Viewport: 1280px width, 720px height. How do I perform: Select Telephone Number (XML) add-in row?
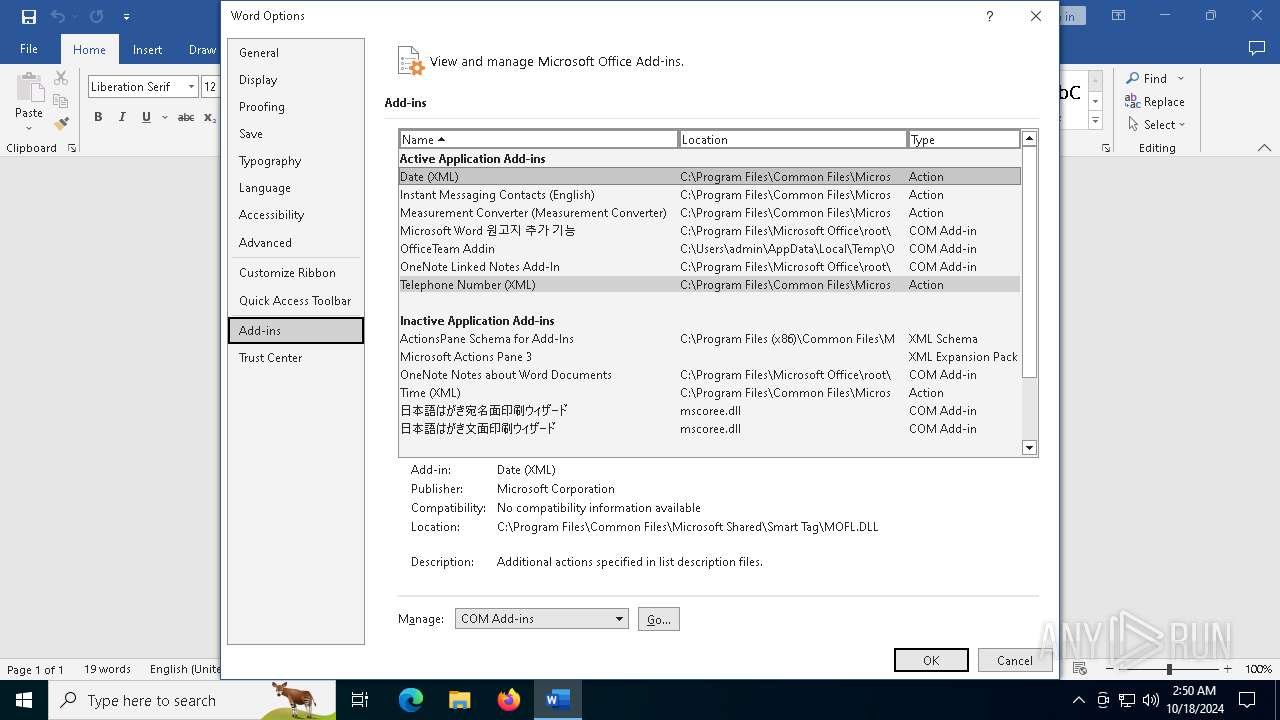click(710, 285)
